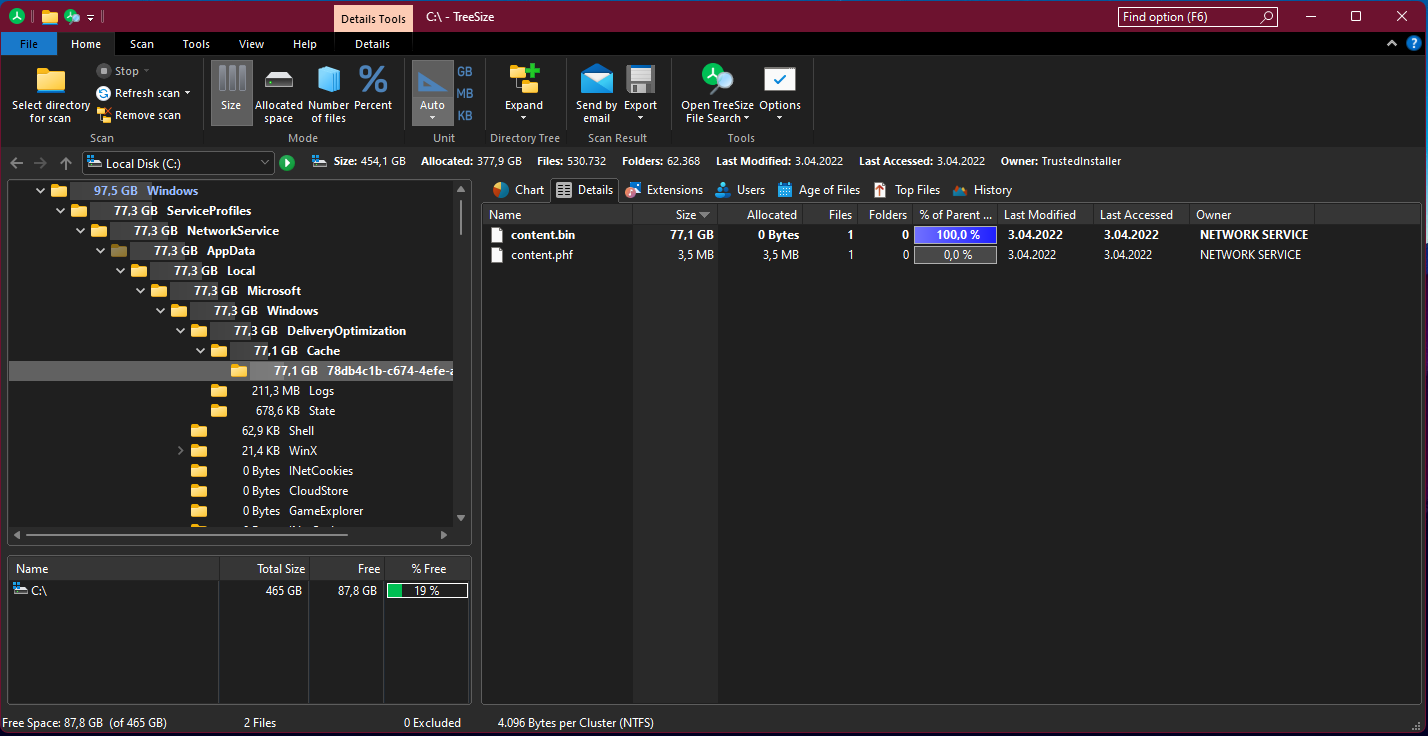Switch to the Scan ribbon tab

(142, 44)
